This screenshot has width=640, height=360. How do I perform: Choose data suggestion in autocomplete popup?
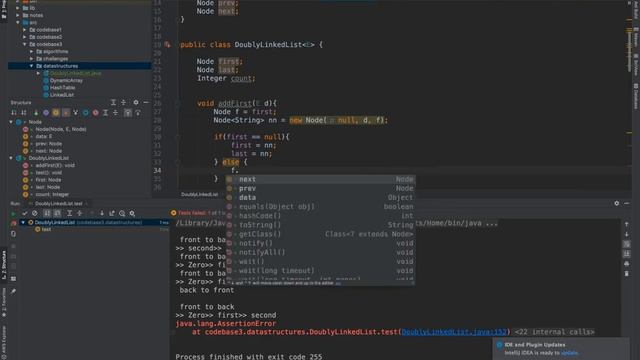click(320, 198)
